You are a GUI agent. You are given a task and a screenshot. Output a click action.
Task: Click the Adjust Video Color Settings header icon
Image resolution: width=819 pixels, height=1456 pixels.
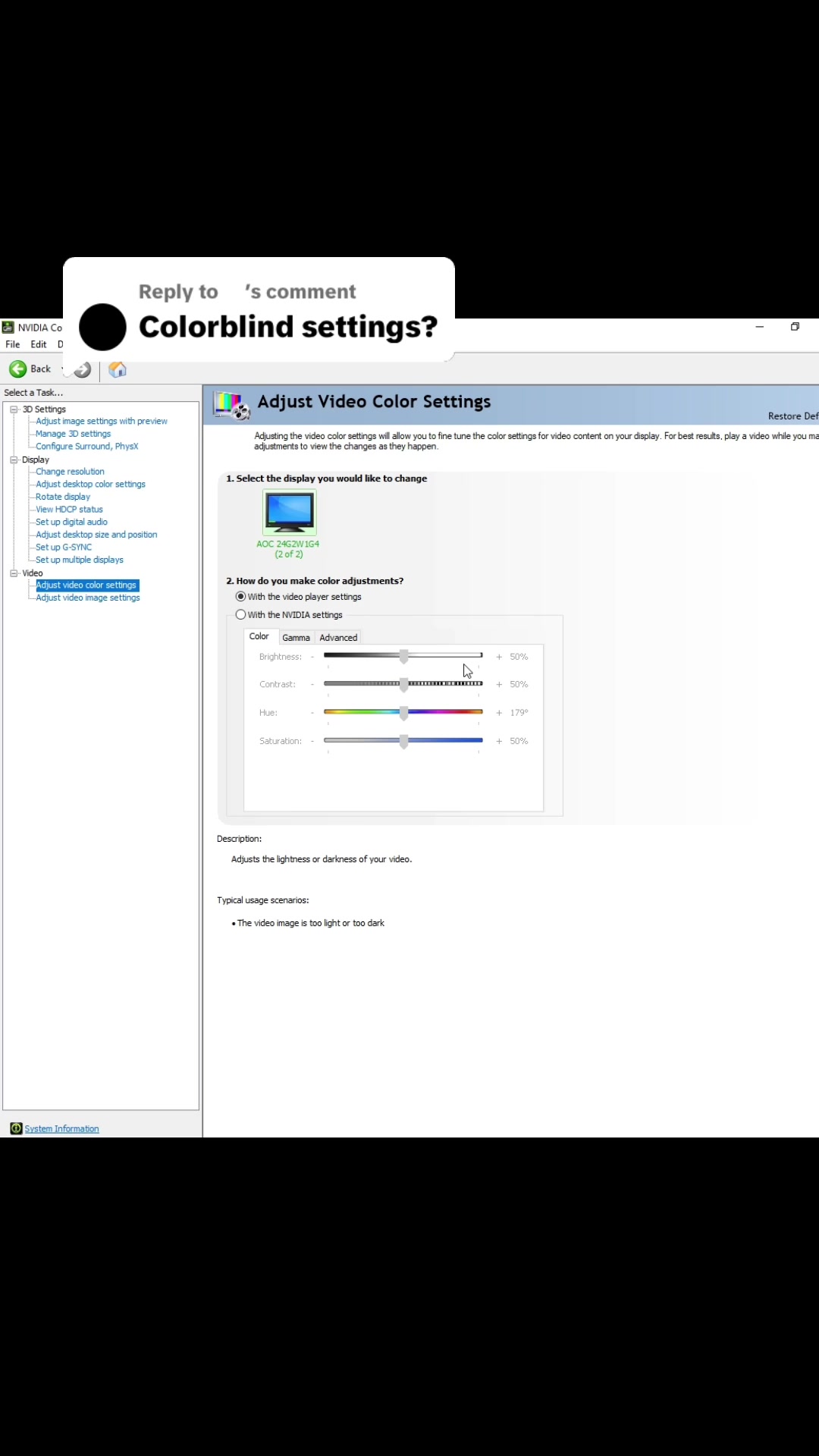point(231,405)
